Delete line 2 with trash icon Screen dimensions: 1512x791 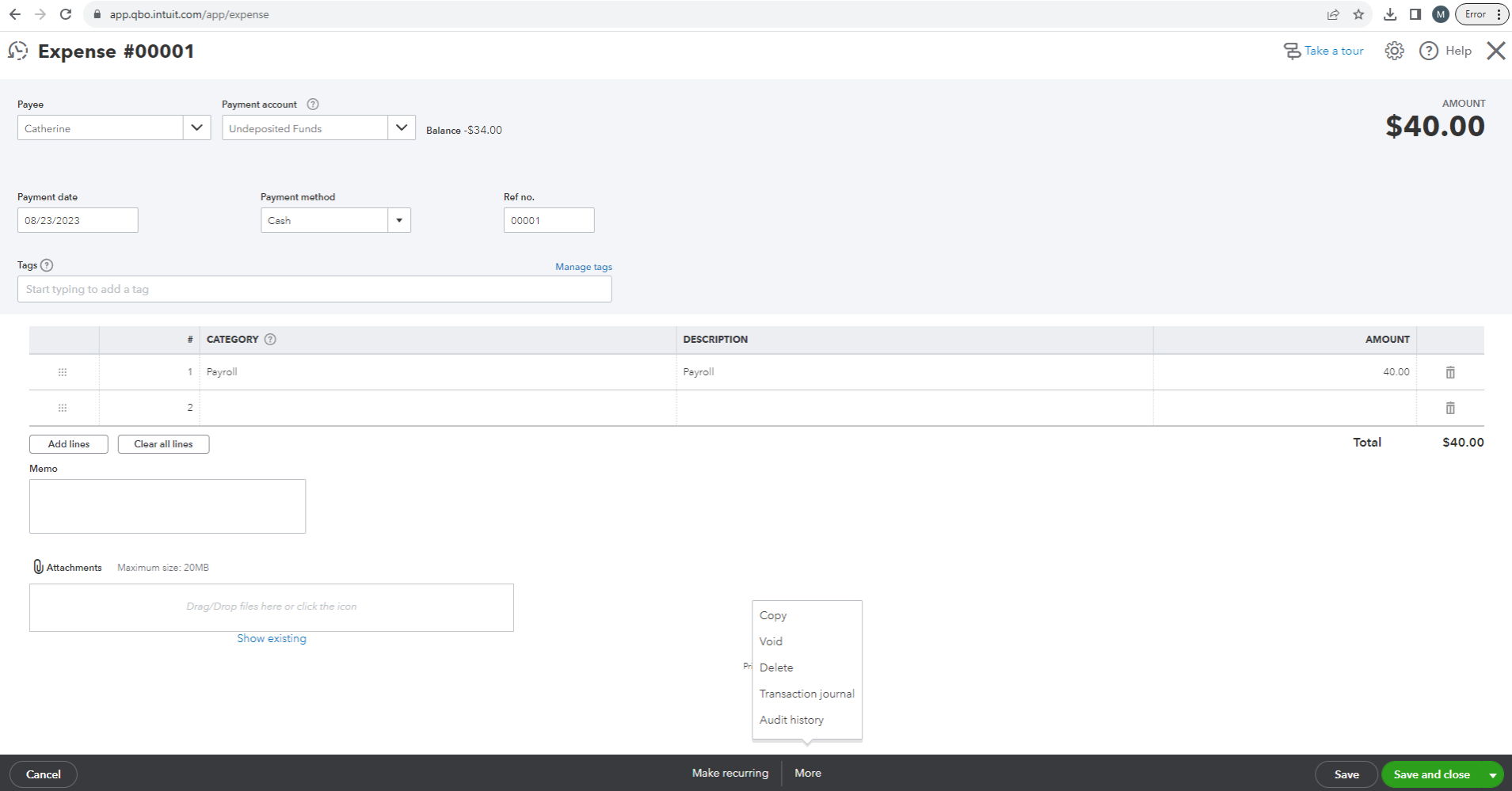tap(1450, 408)
